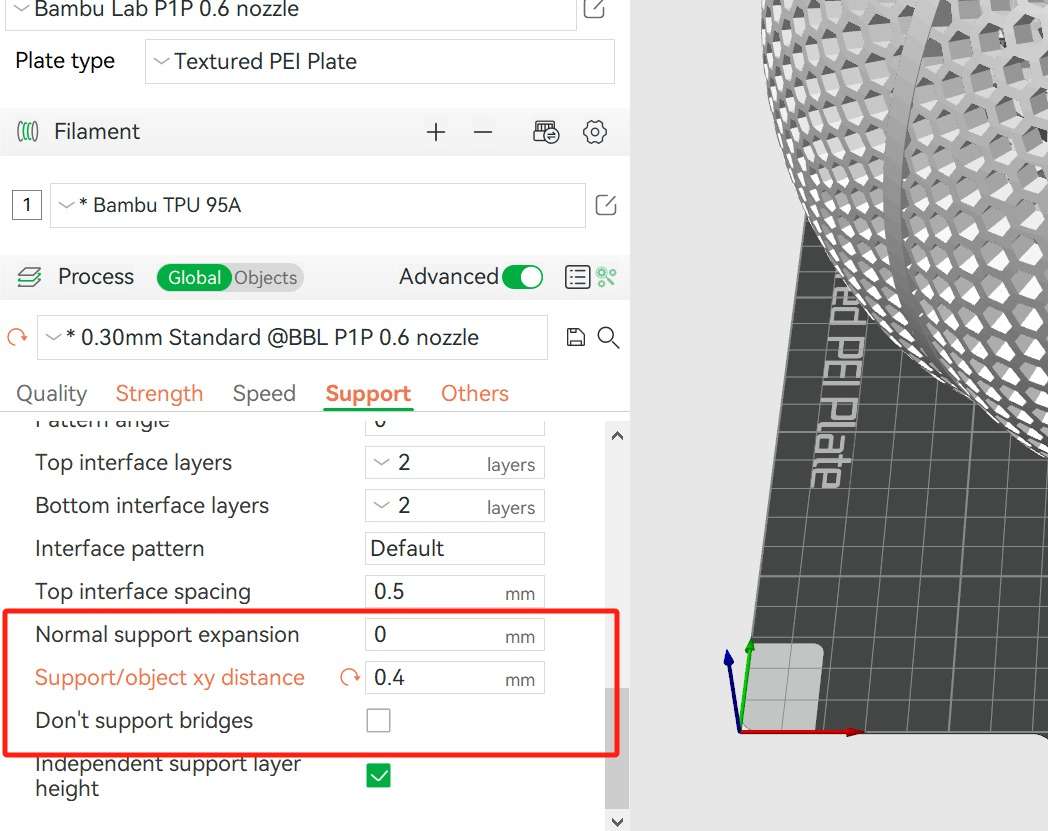
Task: Save the current process preset
Action: pos(575,337)
